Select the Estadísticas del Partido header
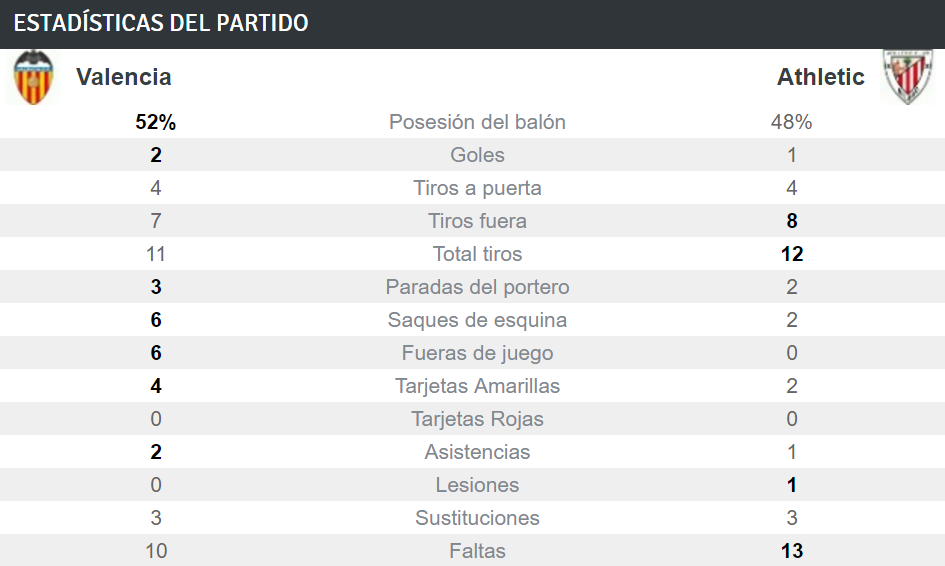The height and width of the screenshot is (566, 945). pos(161,23)
